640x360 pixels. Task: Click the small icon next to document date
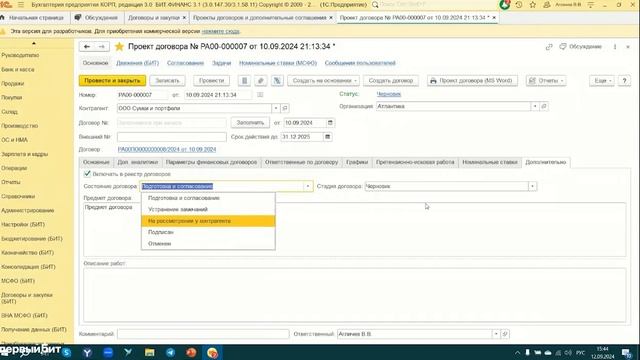pos(260,95)
